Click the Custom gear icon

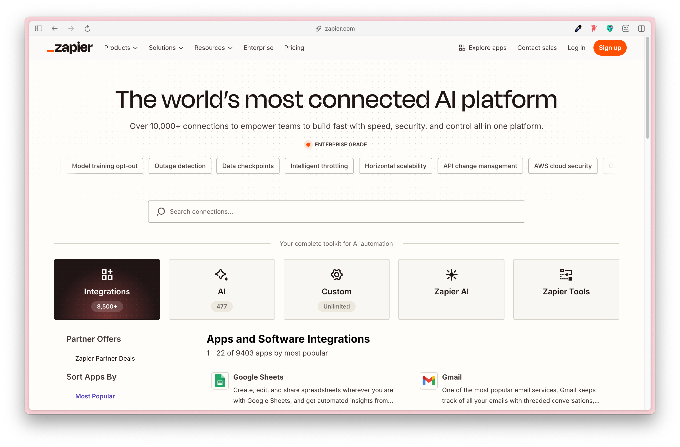(337, 274)
